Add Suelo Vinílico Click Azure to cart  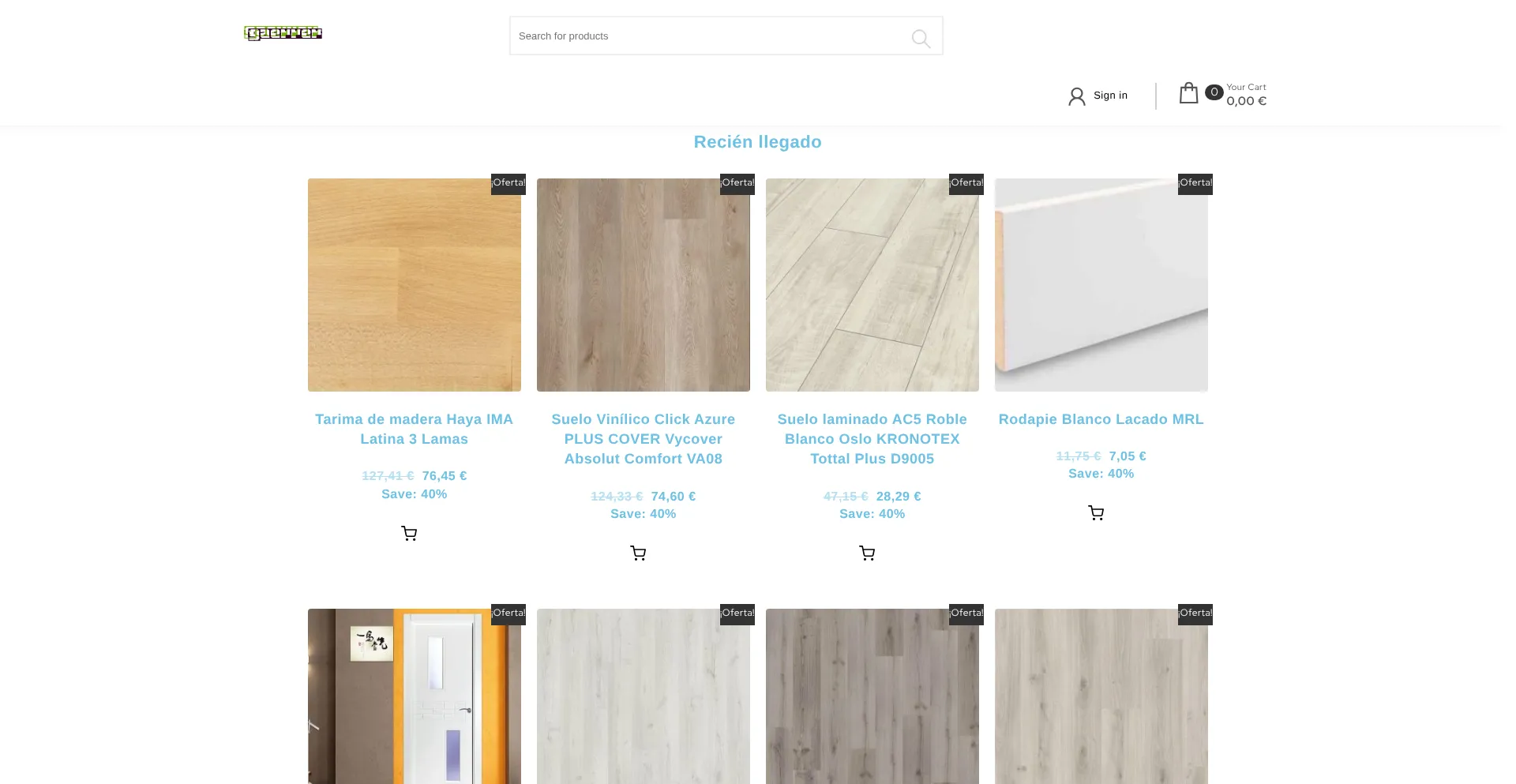[x=638, y=553]
